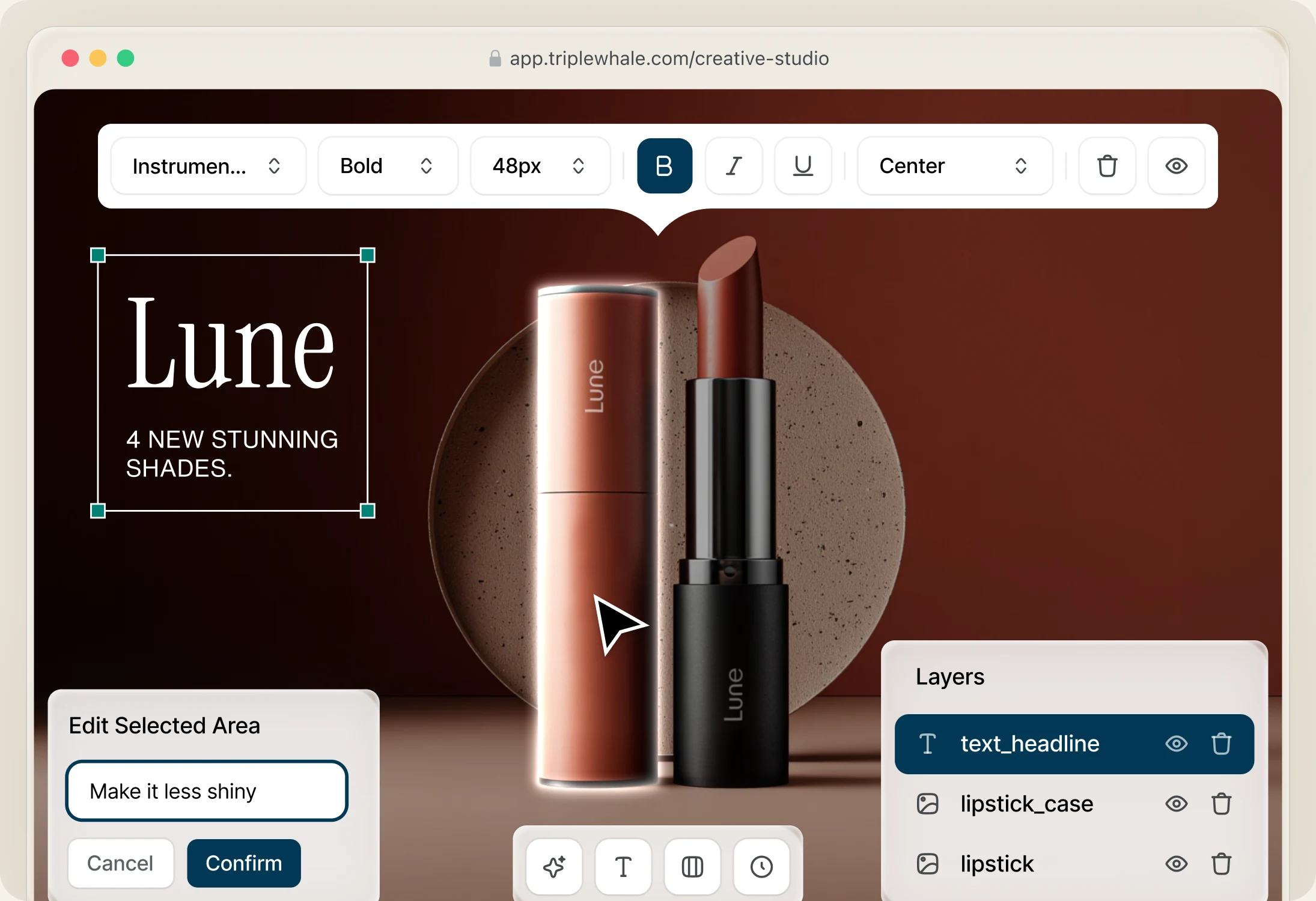This screenshot has width=1316, height=901.
Task: Select the Text tool in bottom toolbar
Action: [623, 866]
